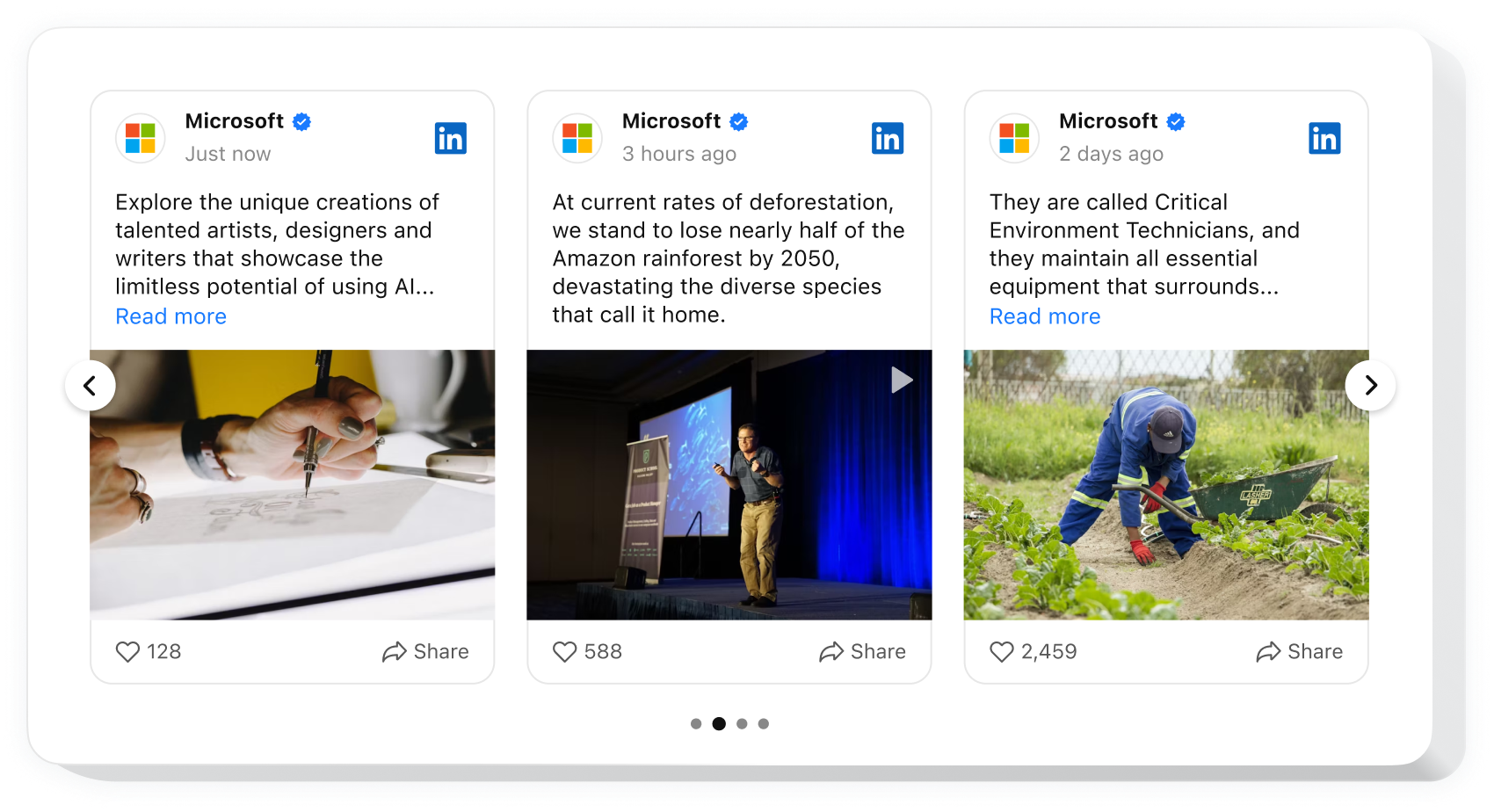1494x812 pixels.
Task: Select the first carousel pagination dot
Action: click(x=696, y=723)
